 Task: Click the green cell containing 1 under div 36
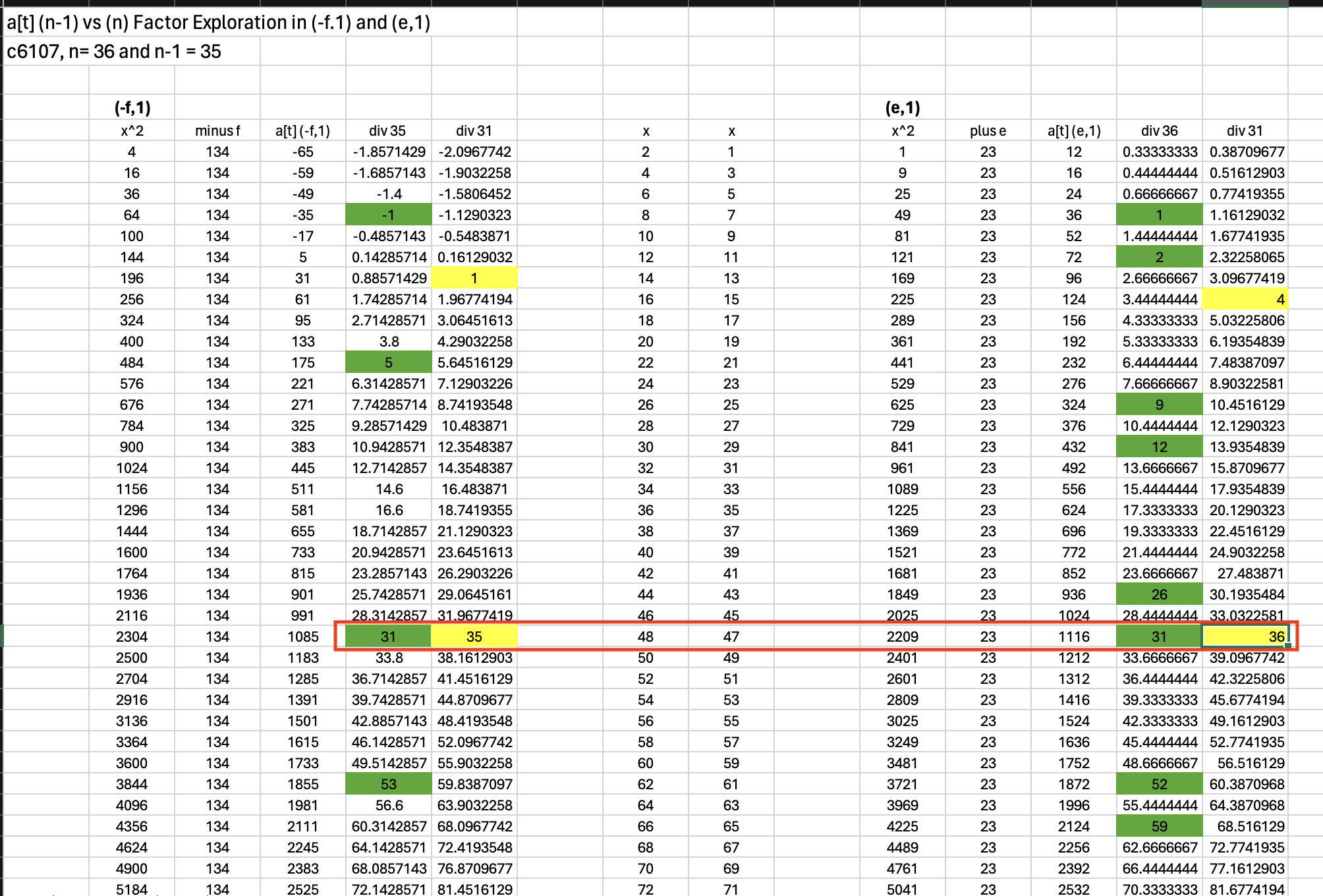1160,215
